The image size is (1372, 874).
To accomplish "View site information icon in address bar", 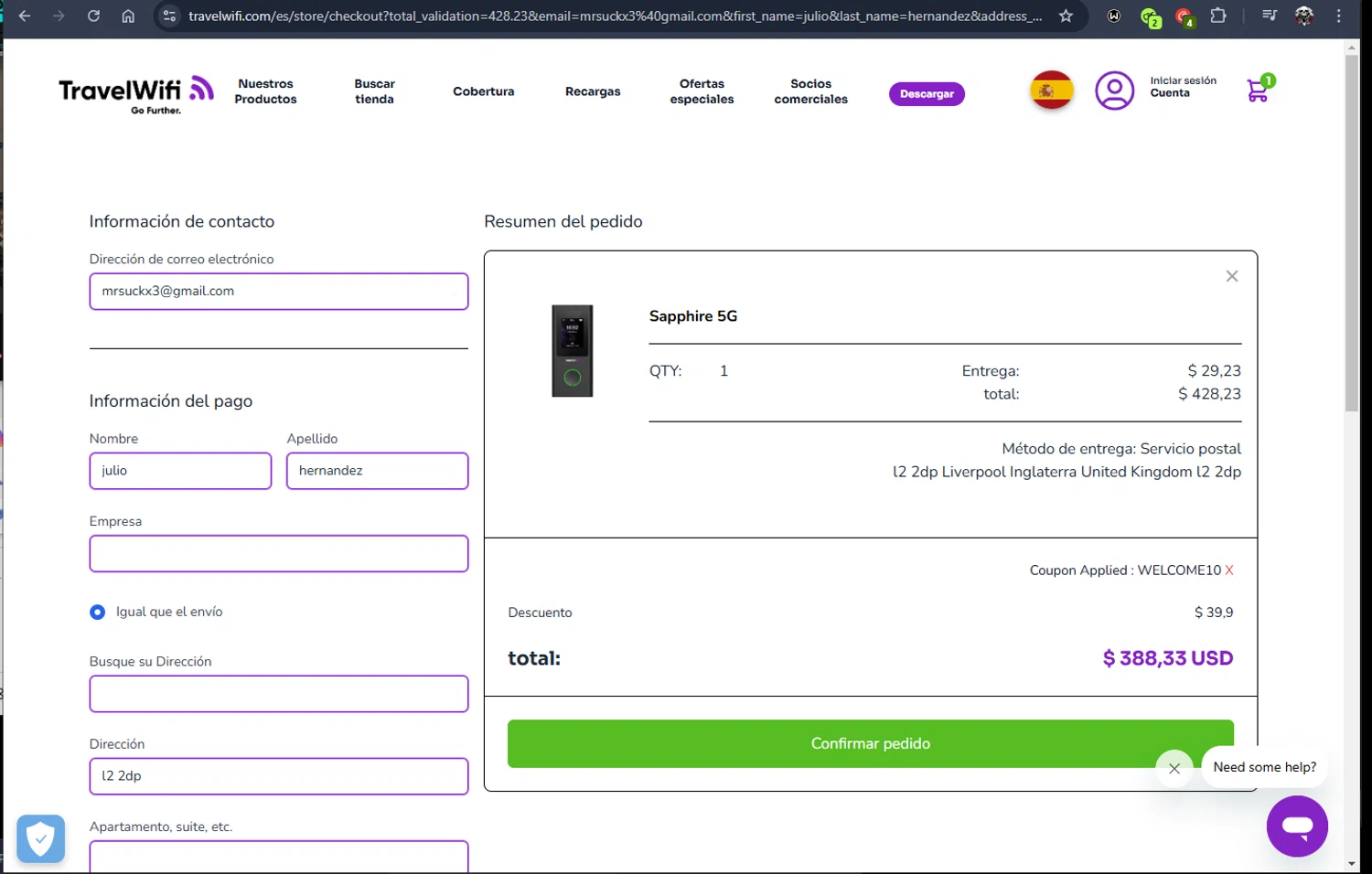I will click(x=169, y=16).
